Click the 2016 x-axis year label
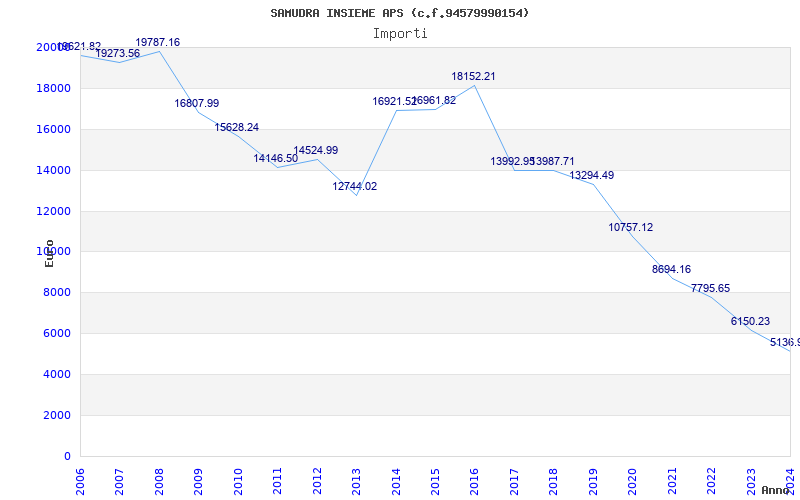The height and width of the screenshot is (500, 800). point(474,481)
